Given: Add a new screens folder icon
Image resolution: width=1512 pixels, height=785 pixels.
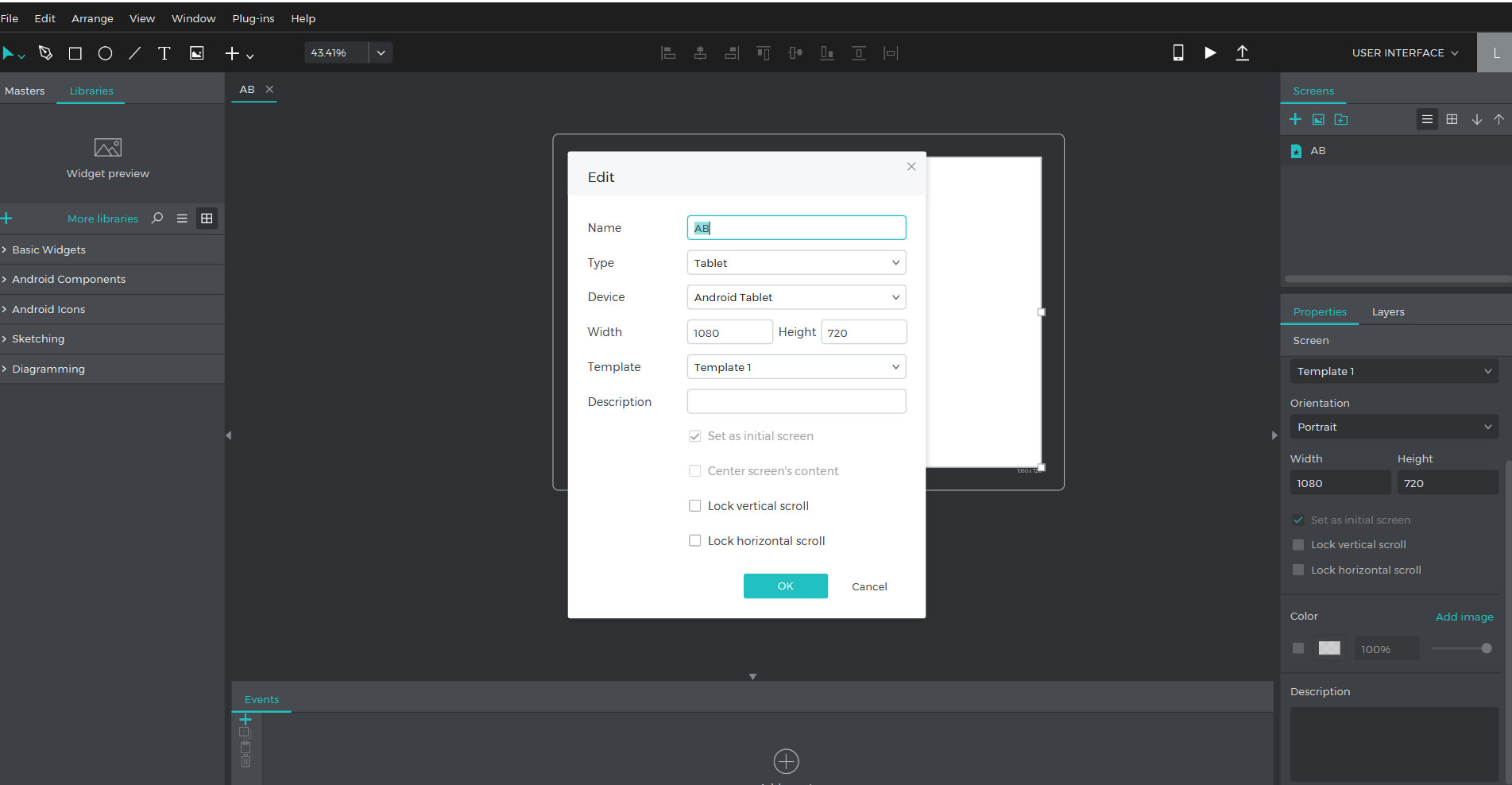Looking at the screenshot, I should [1341, 119].
